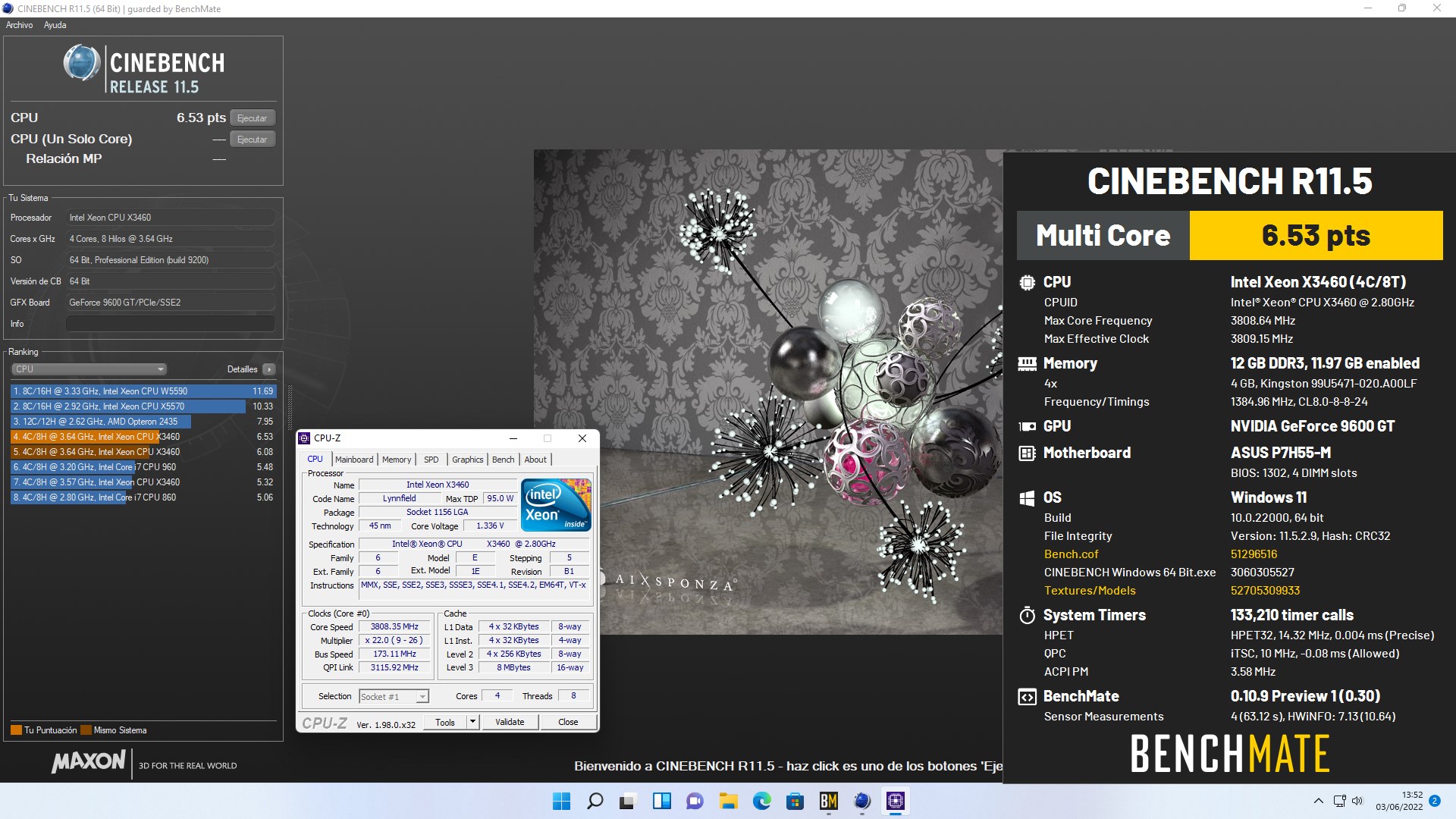Click the OS Windows icon in BenchMate panel
This screenshot has height=819, width=1456.
click(x=1027, y=498)
